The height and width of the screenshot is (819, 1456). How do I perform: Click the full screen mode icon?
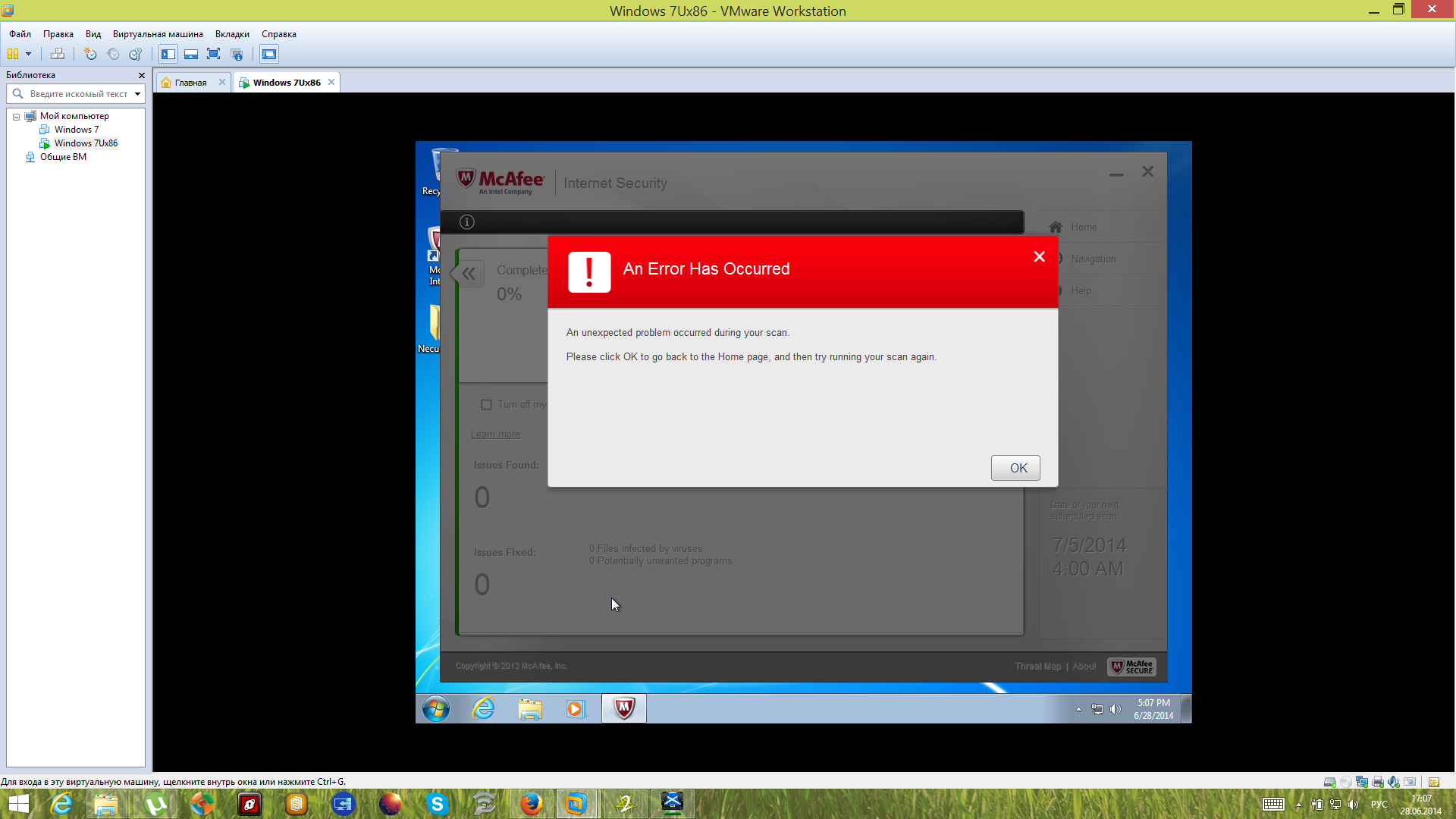(214, 54)
